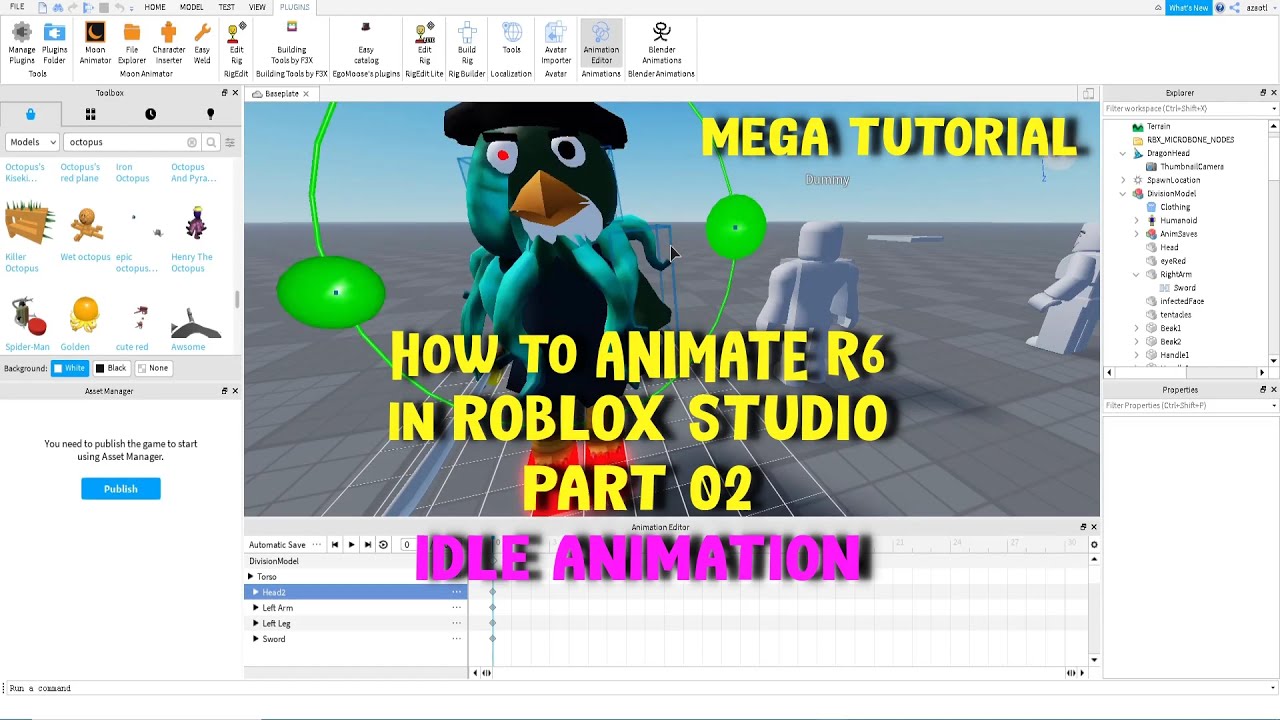Click the Head2 keyframe on the timeline
This screenshot has width=1280, height=720.
pos(492,592)
